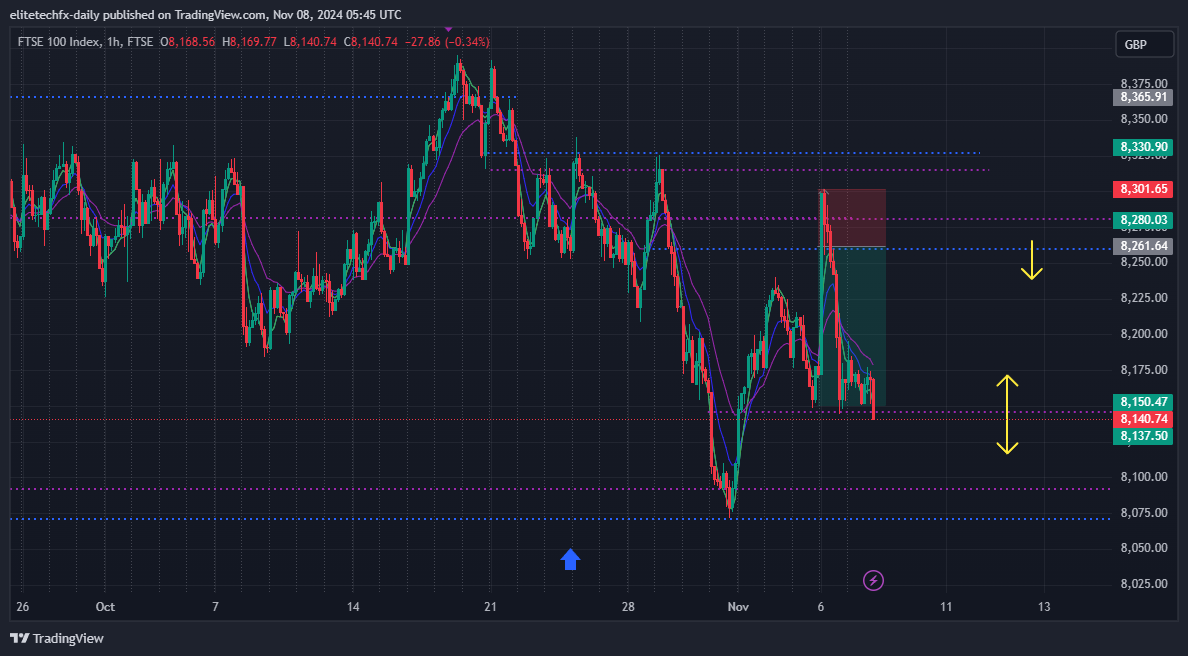Image resolution: width=1188 pixels, height=656 pixels.
Task: Click the 8,137.50 green price label
Action: click(x=1143, y=436)
